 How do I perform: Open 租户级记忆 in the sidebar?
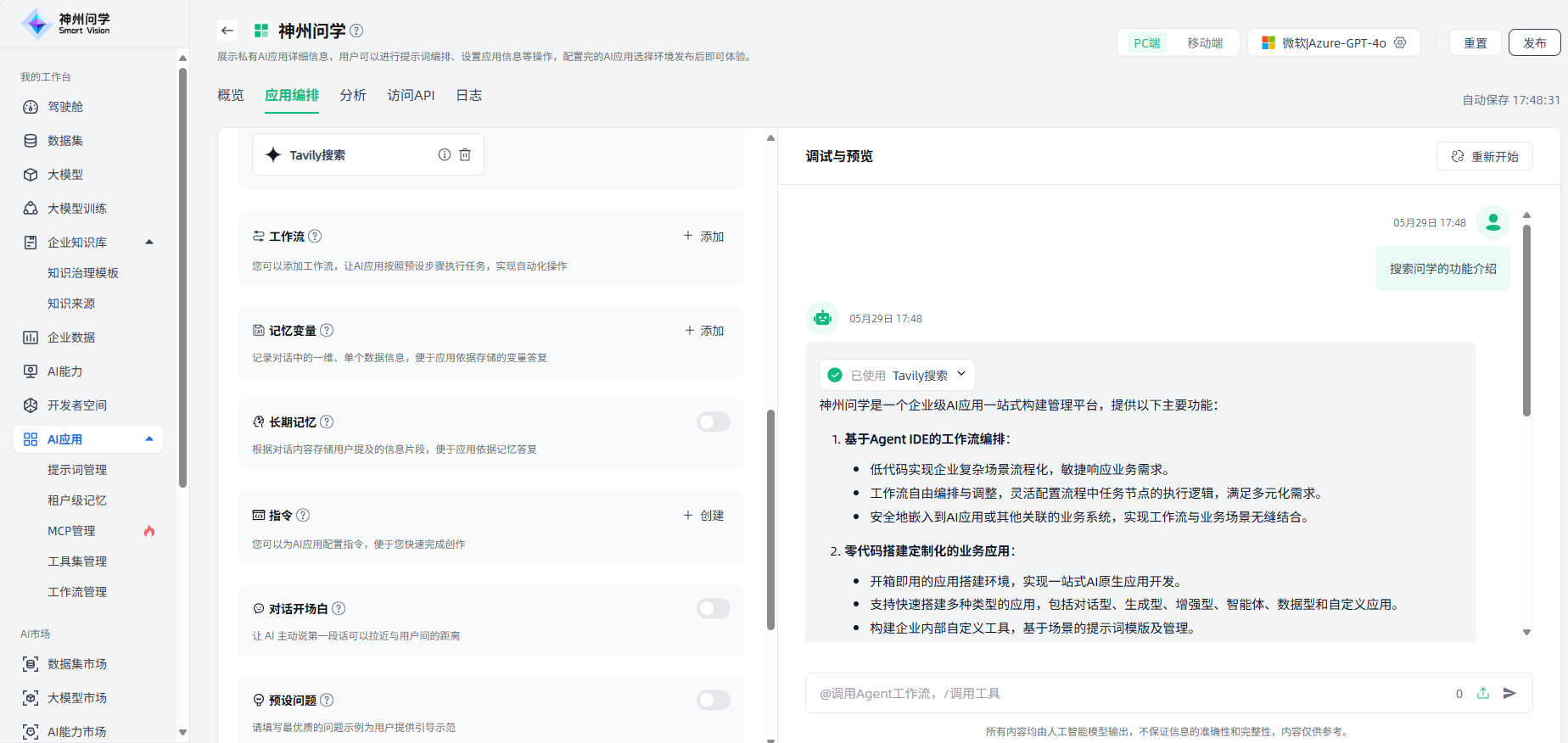tap(77, 500)
